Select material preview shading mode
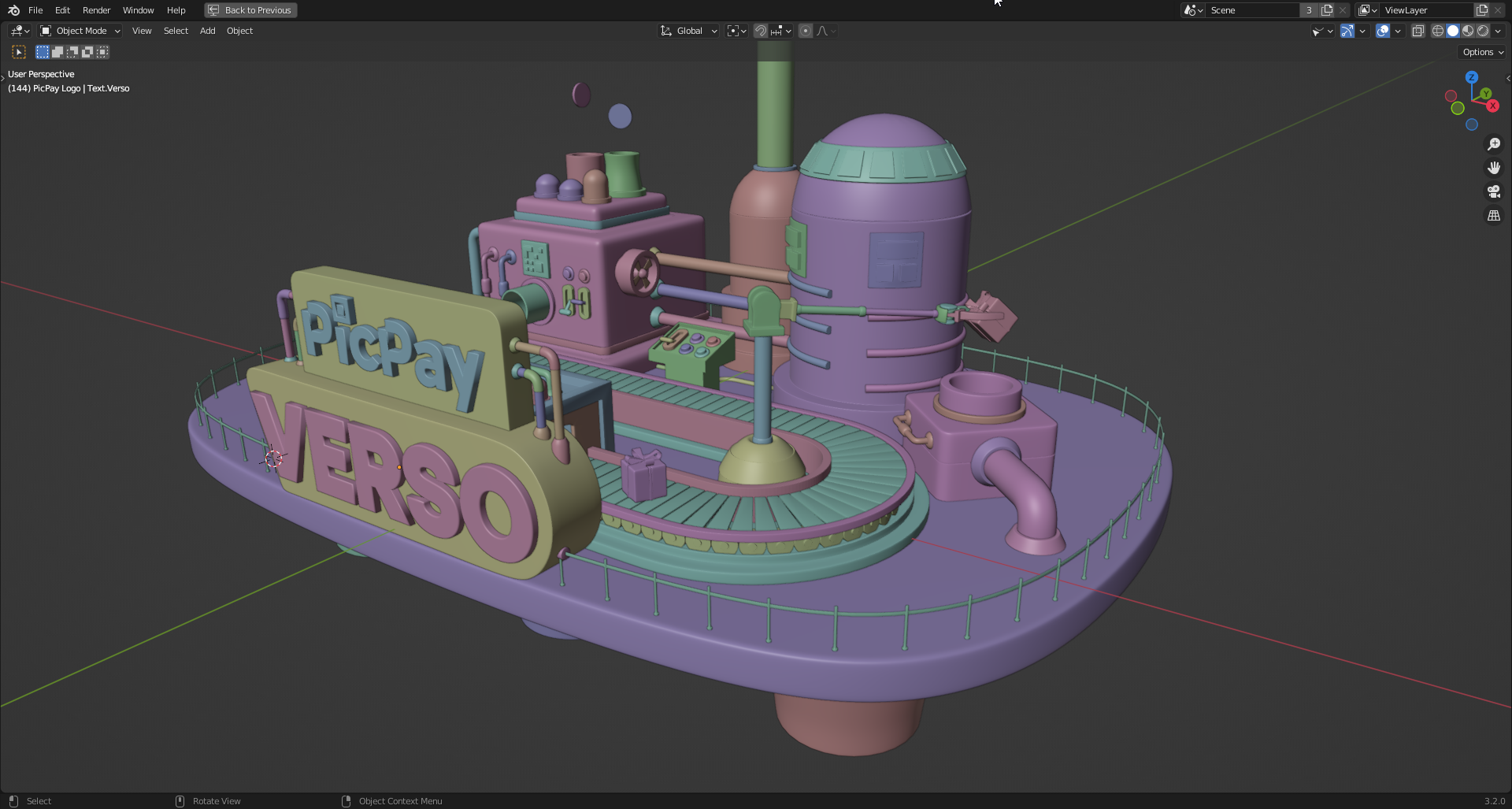The width and height of the screenshot is (1512, 809). [x=1468, y=31]
